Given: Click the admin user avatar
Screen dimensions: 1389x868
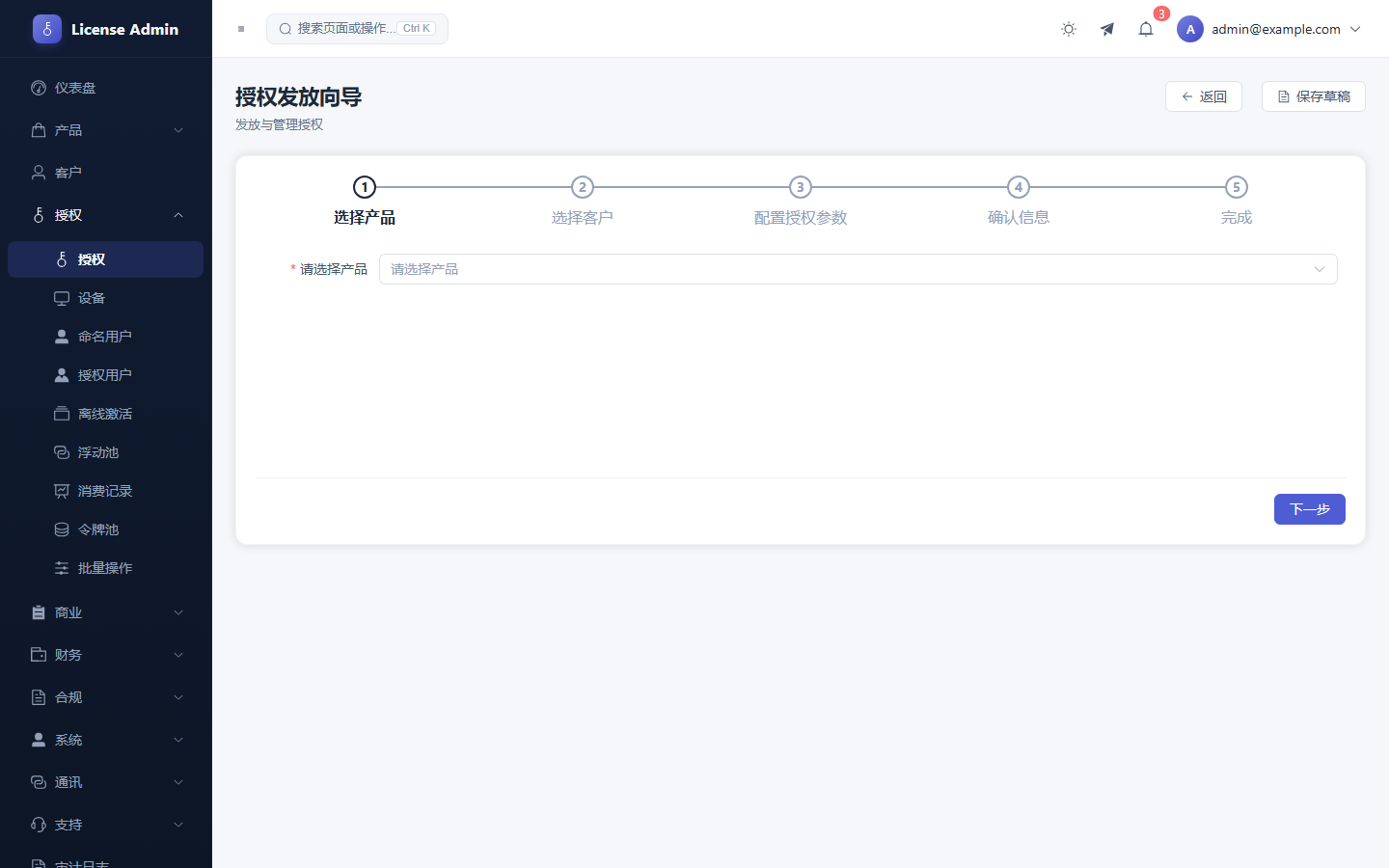Looking at the screenshot, I should [x=1190, y=29].
